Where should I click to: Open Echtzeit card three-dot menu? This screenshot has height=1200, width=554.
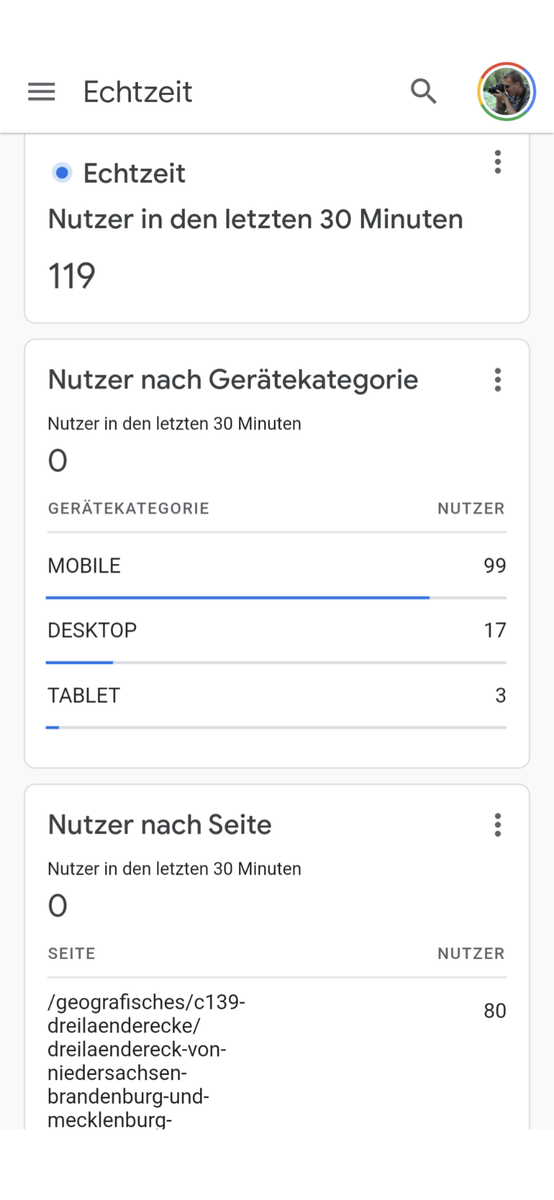[x=497, y=162]
